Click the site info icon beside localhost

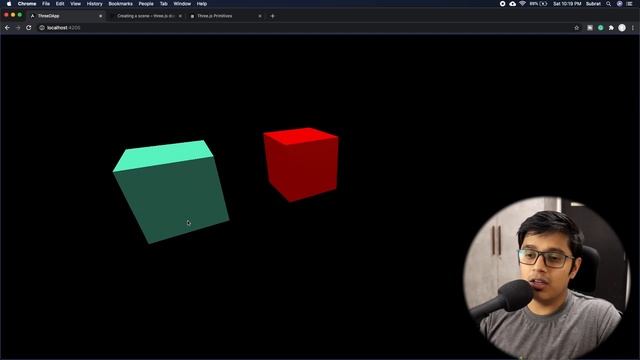click(42, 28)
